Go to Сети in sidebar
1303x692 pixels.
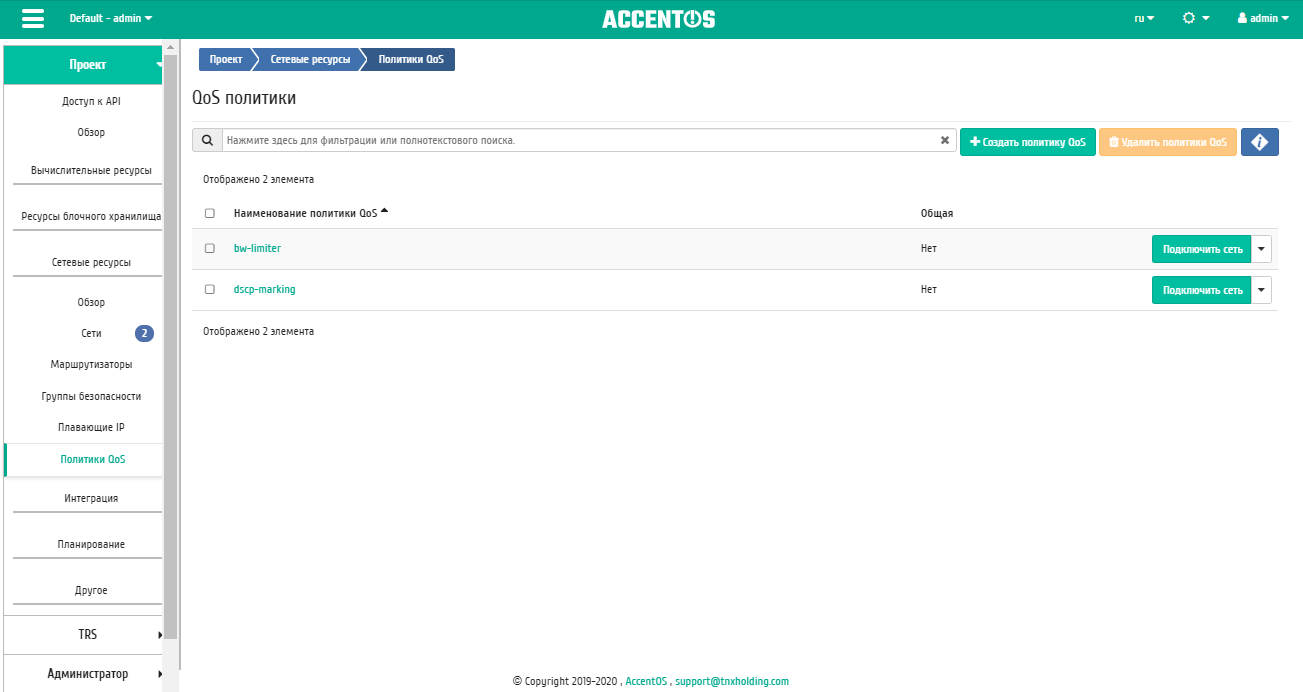tap(91, 333)
